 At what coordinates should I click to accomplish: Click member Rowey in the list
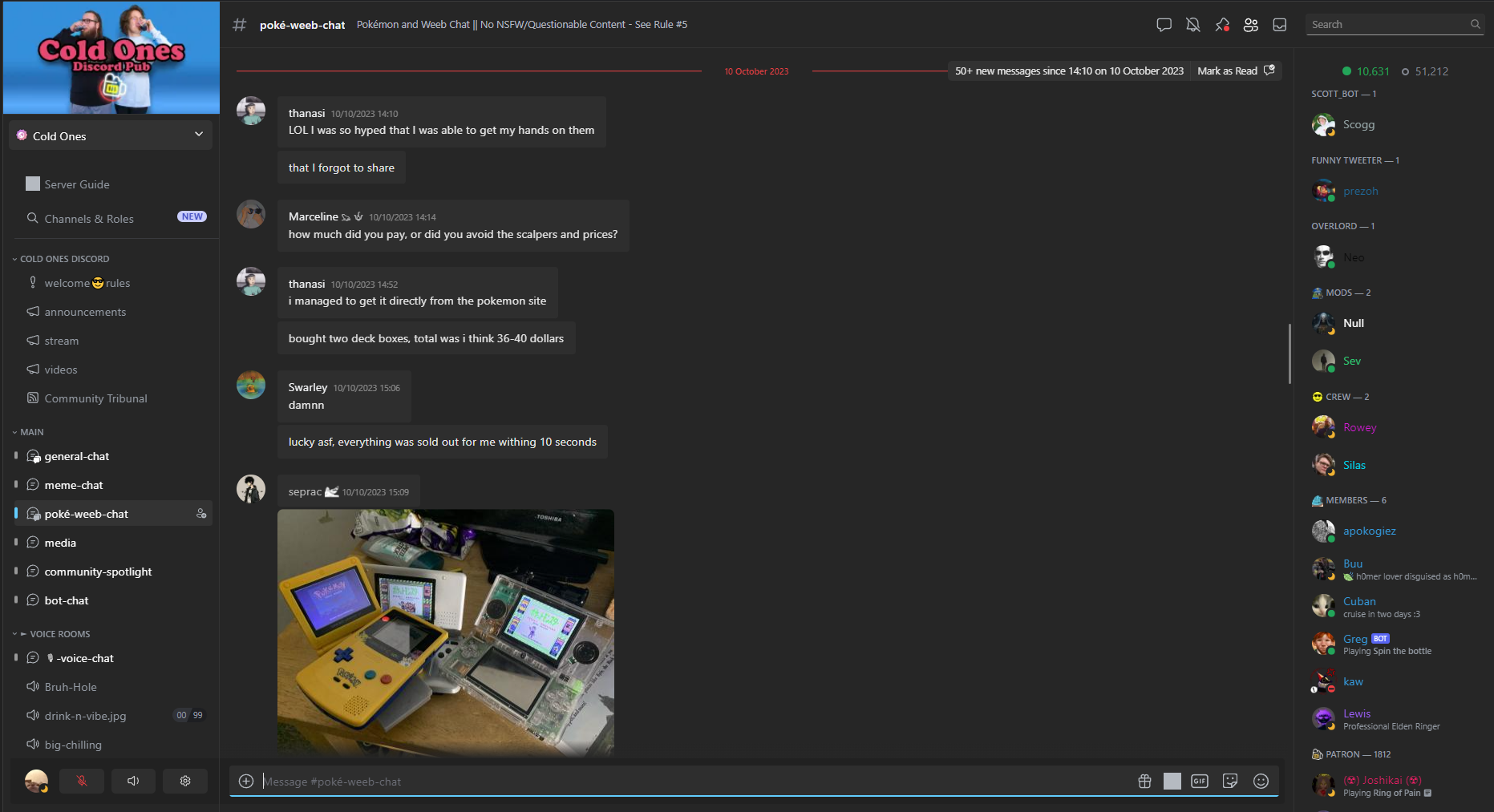[1395, 427]
